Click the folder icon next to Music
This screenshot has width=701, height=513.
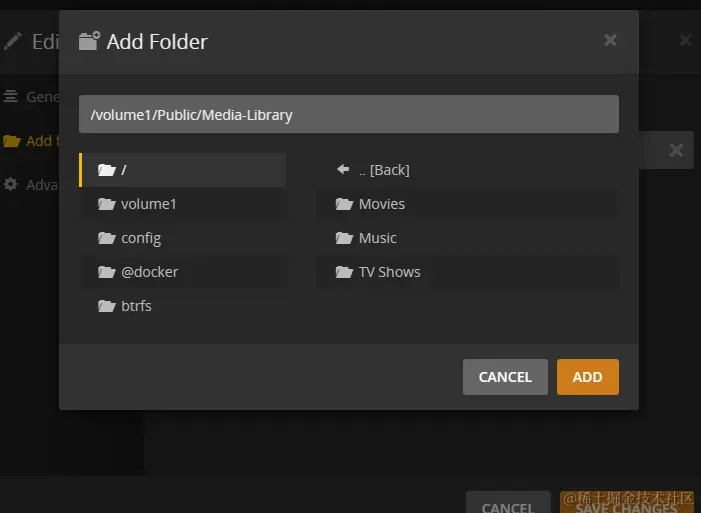(345, 238)
